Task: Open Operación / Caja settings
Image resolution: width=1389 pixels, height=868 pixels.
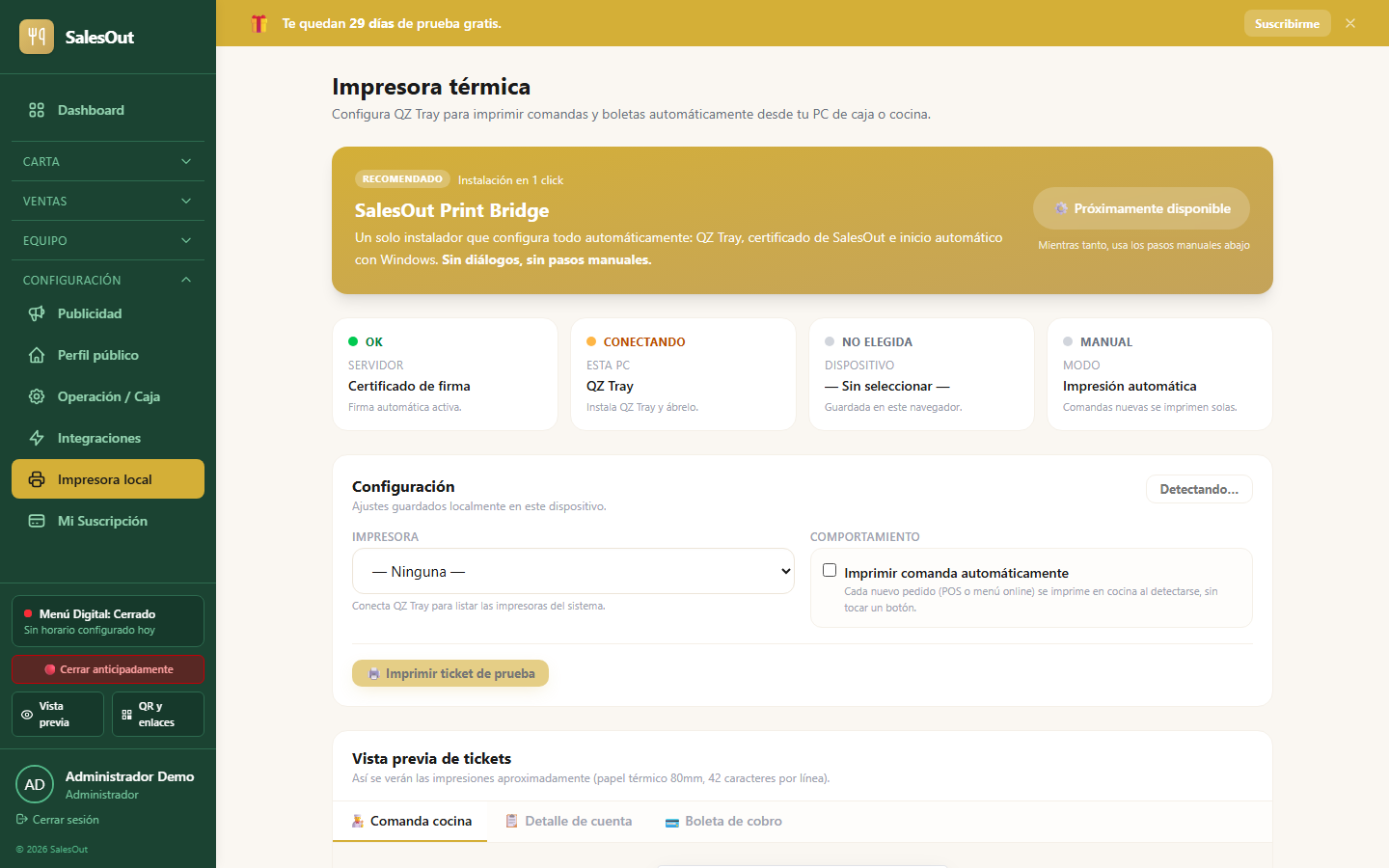Action: tap(108, 396)
